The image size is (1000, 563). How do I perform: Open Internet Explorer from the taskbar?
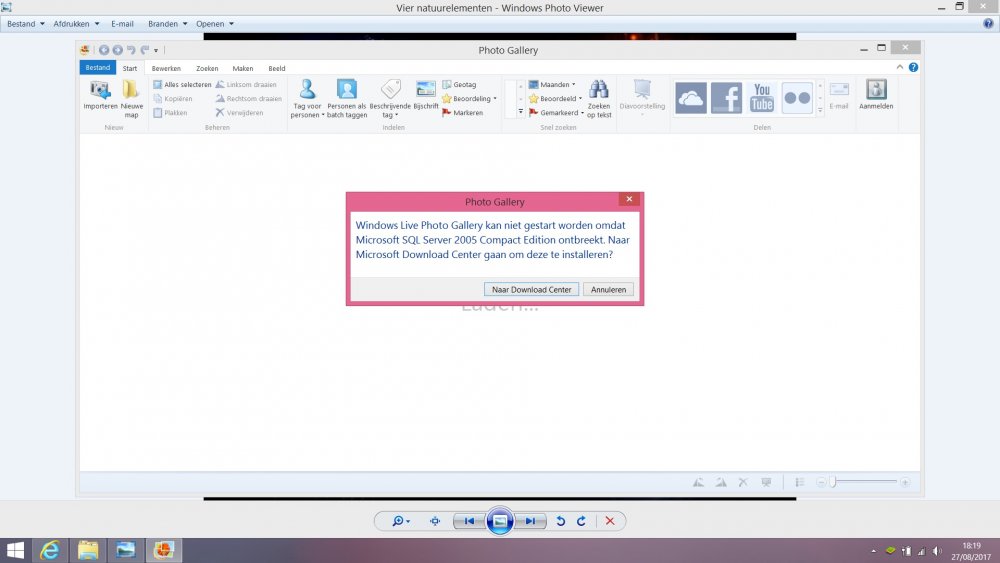48,550
